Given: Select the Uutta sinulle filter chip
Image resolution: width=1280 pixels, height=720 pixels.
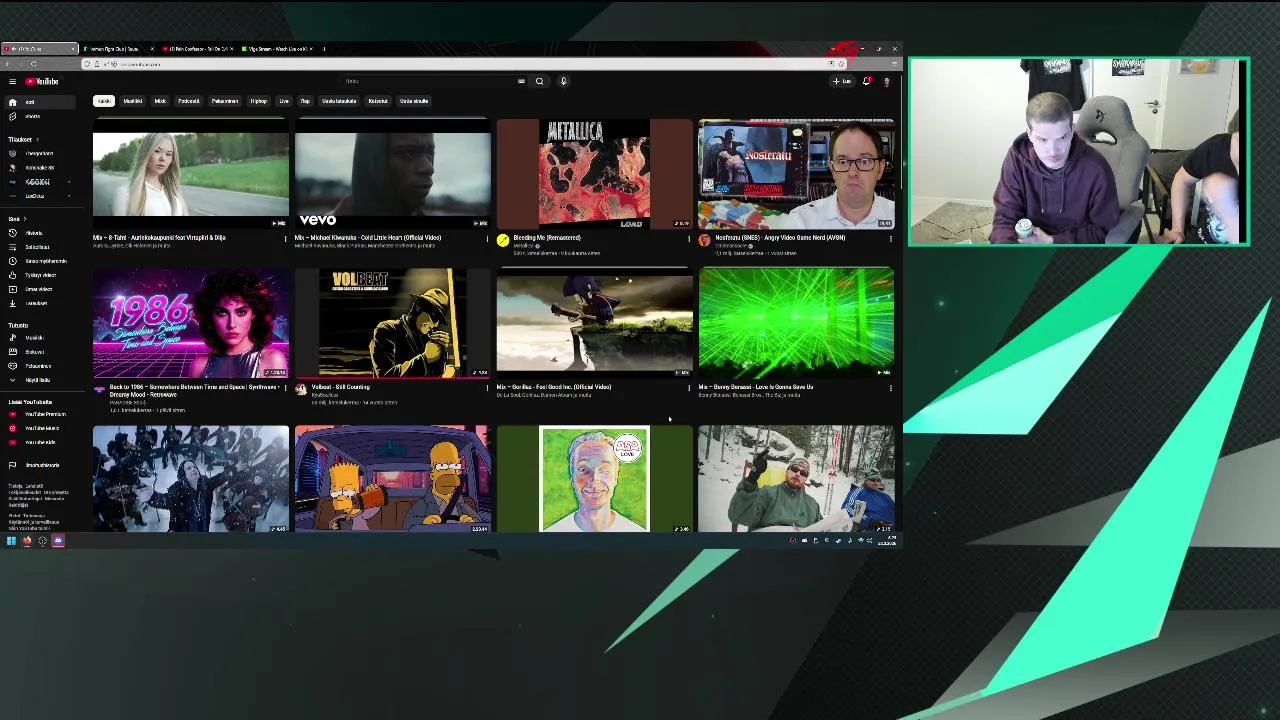Looking at the screenshot, I should point(414,101).
